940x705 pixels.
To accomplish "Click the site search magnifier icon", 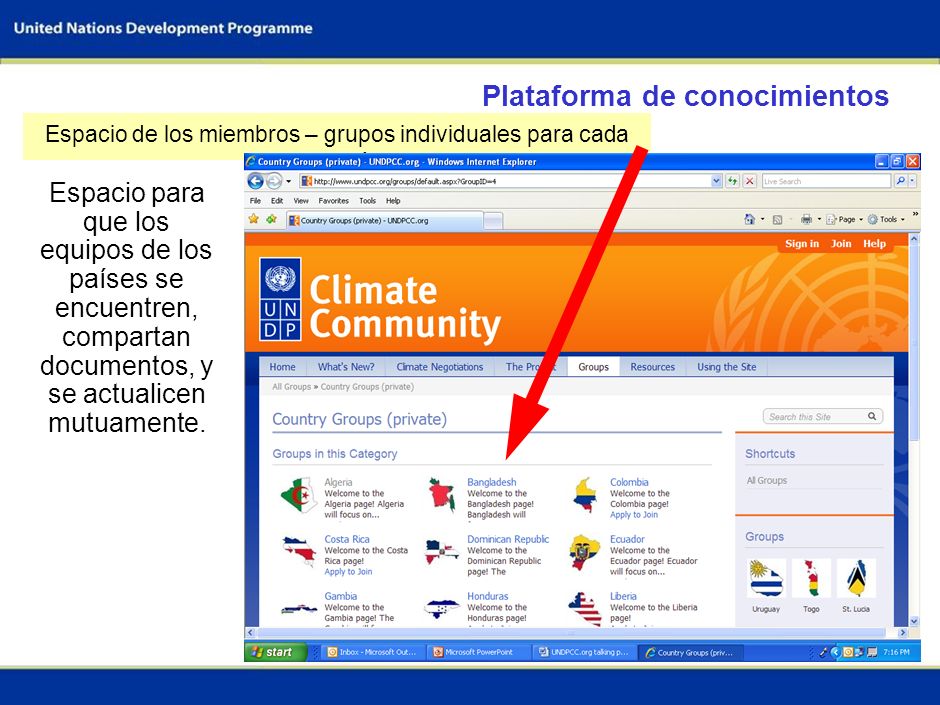I will [872, 416].
